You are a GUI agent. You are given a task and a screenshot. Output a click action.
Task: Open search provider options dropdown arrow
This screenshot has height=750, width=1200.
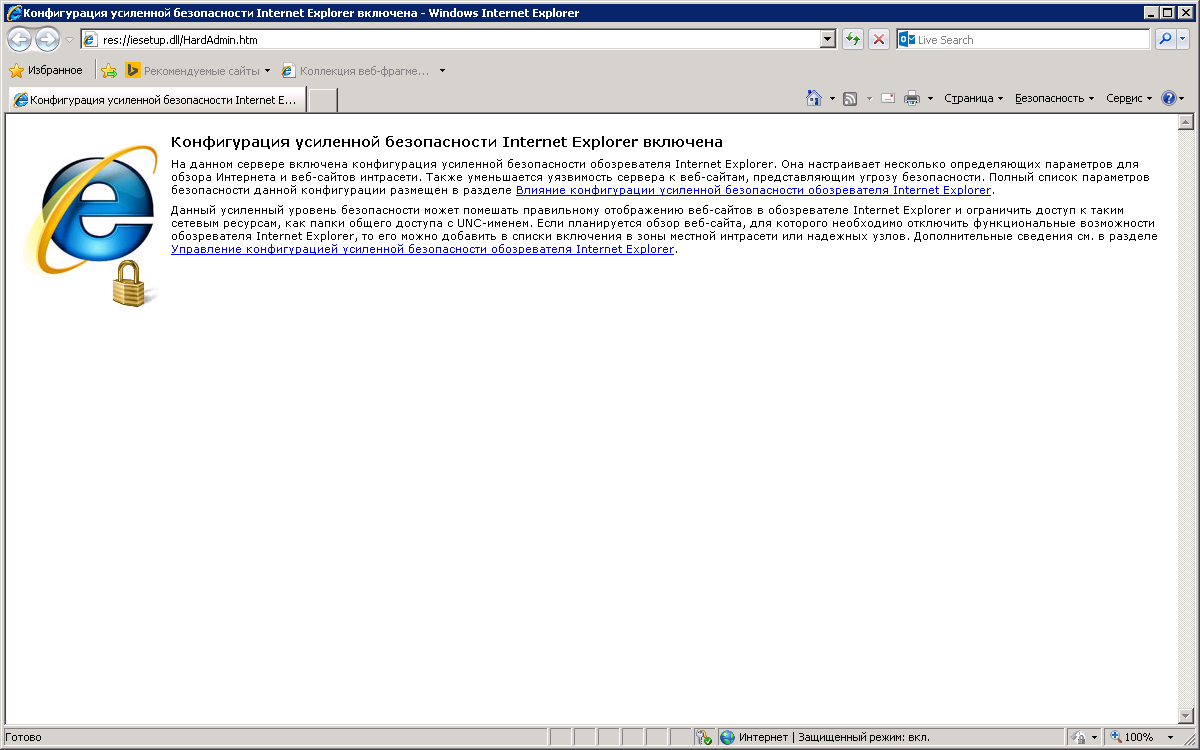1183,40
